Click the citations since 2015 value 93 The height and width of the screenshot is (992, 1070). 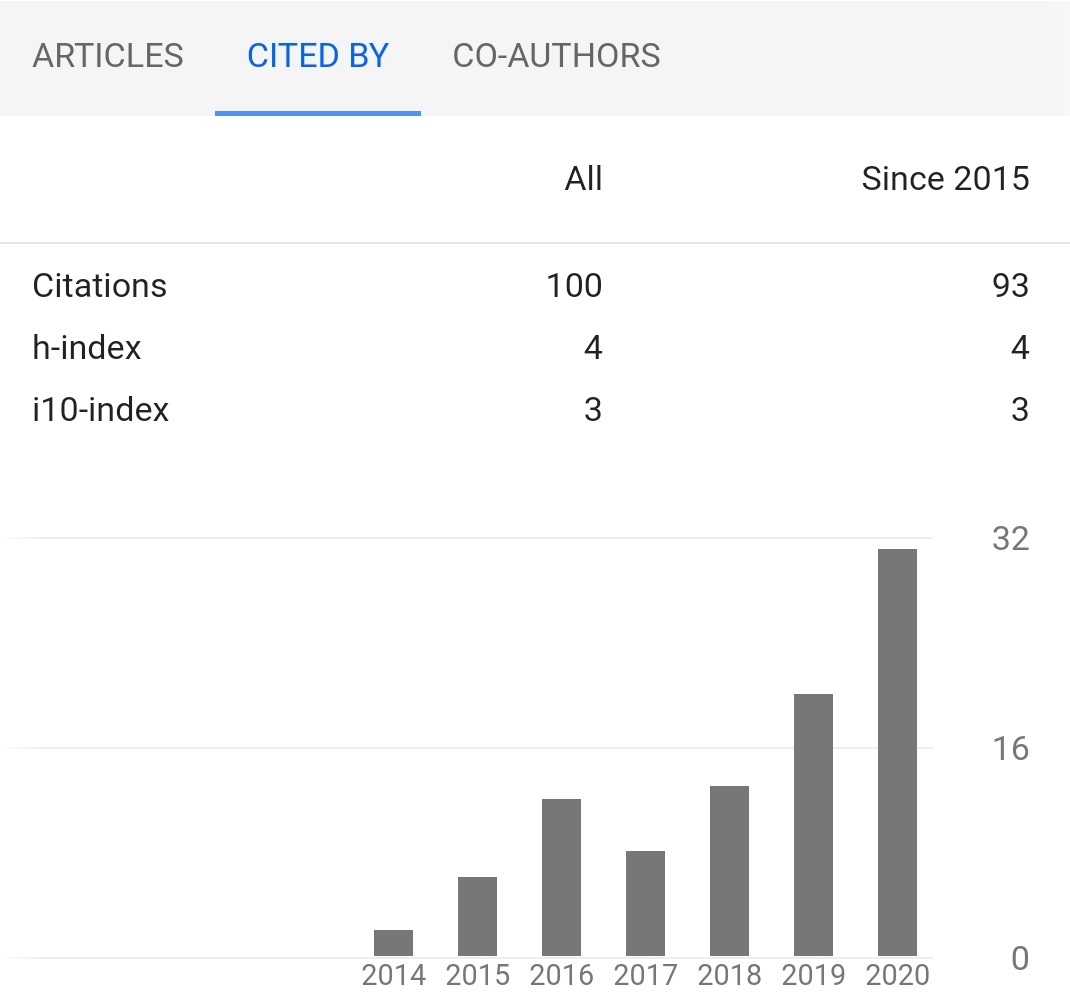[1011, 286]
